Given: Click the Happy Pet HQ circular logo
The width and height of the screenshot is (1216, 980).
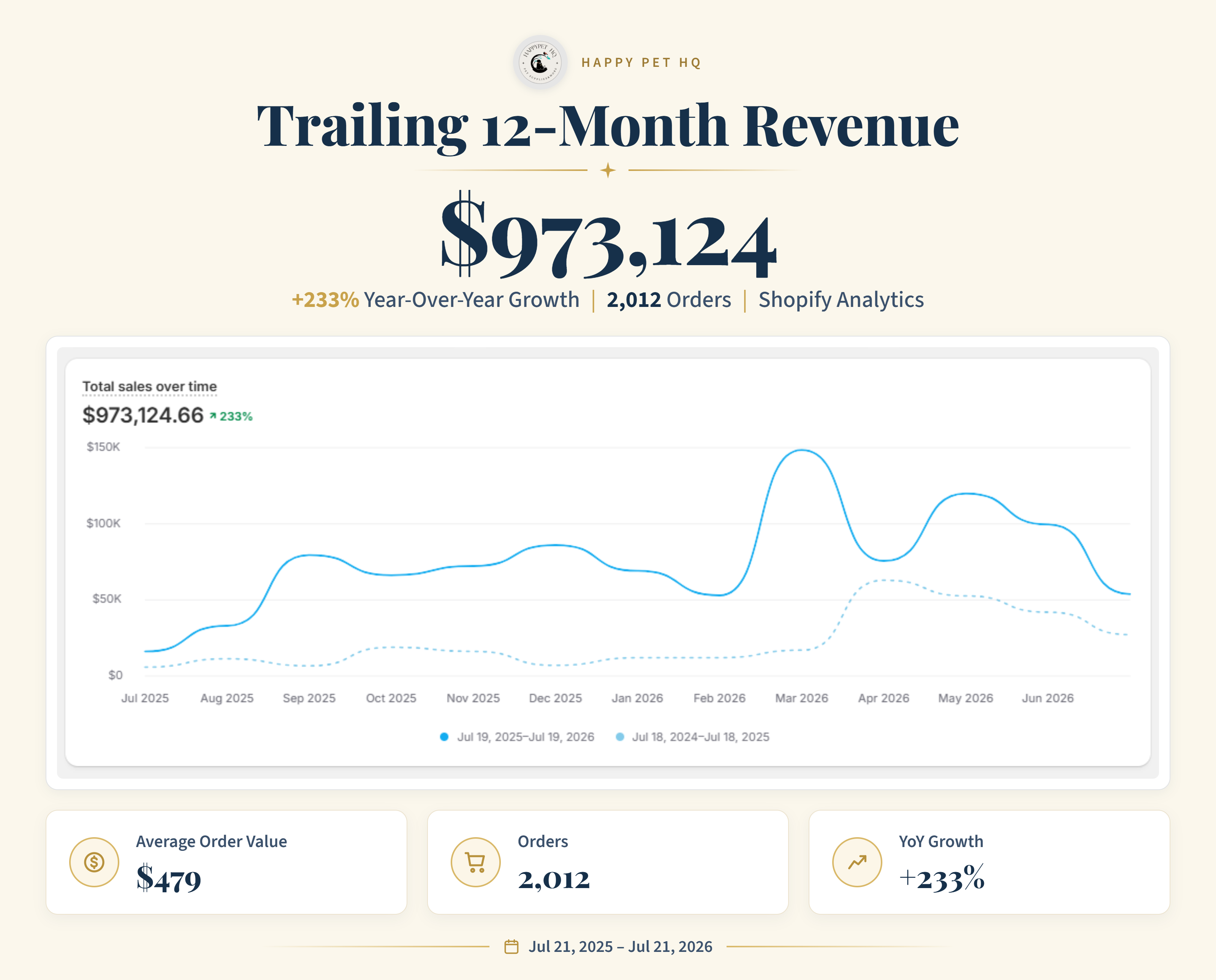Looking at the screenshot, I should point(540,62).
